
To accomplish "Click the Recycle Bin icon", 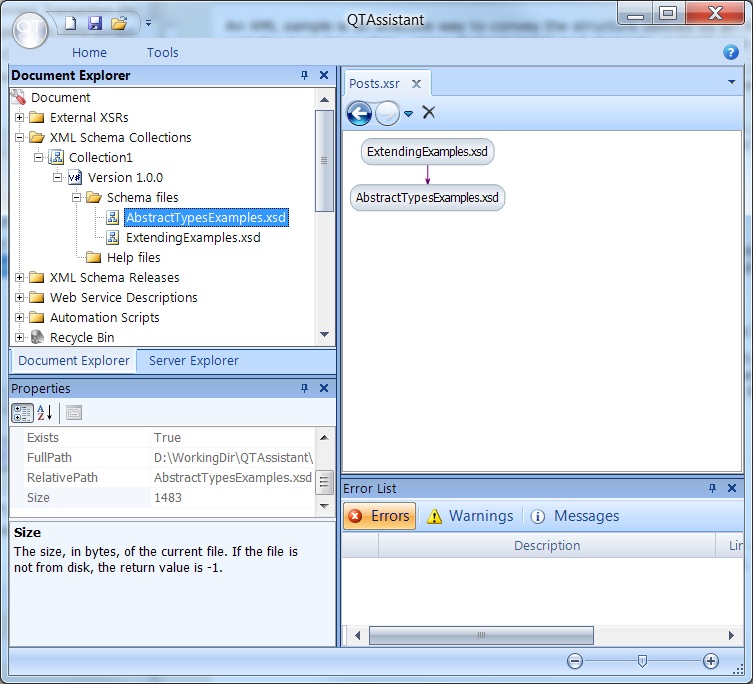I will point(37,337).
